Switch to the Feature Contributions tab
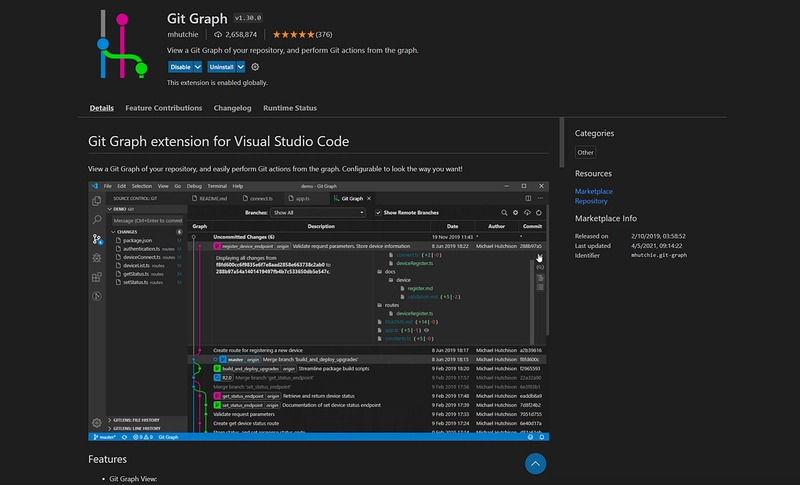This screenshot has width=800, height=485. point(164,108)
